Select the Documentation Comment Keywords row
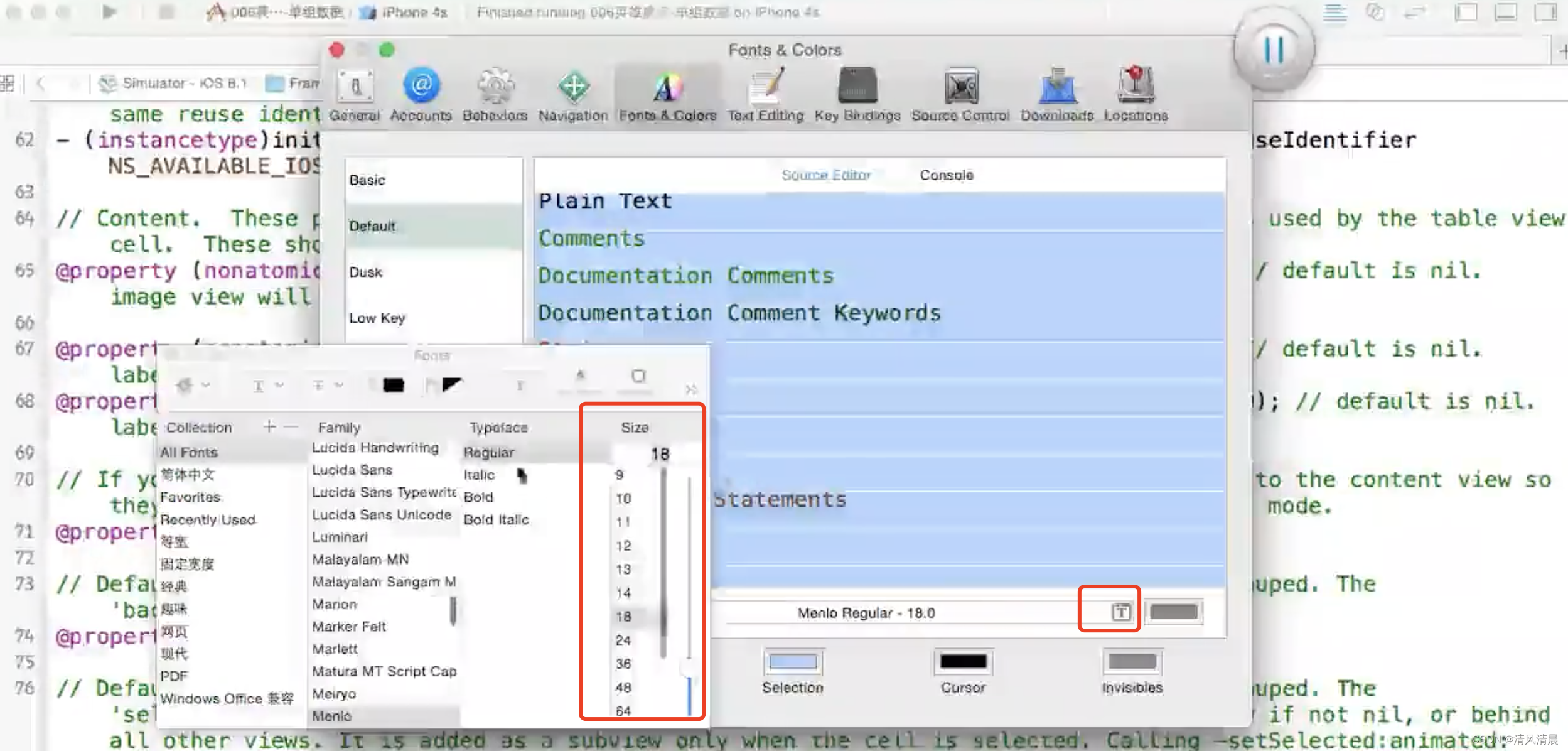The image size is (1568, 751). (879, 313)
